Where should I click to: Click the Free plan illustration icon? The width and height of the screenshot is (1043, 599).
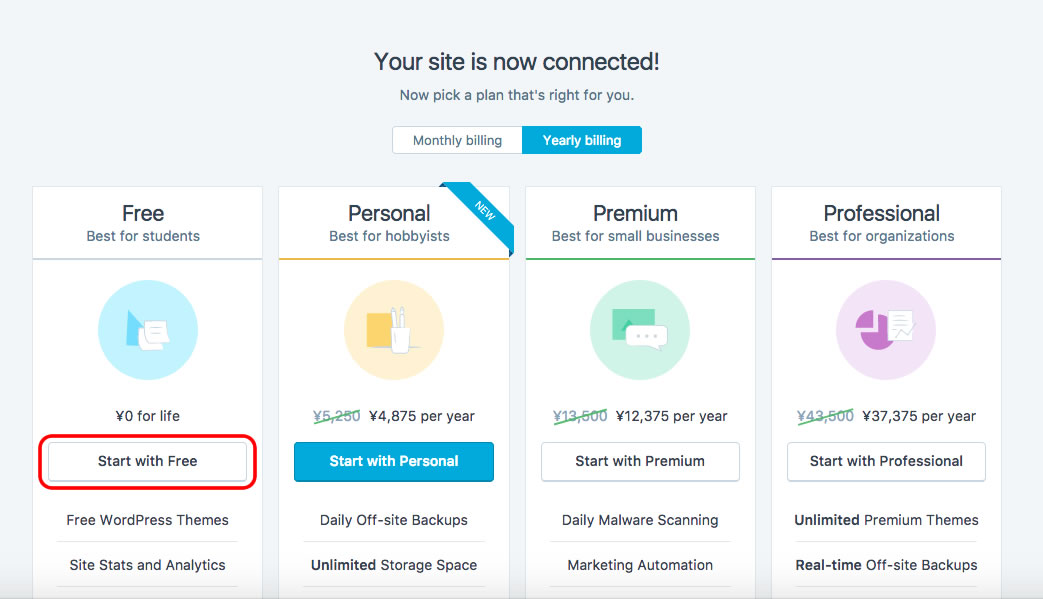[x=147, y=330]
